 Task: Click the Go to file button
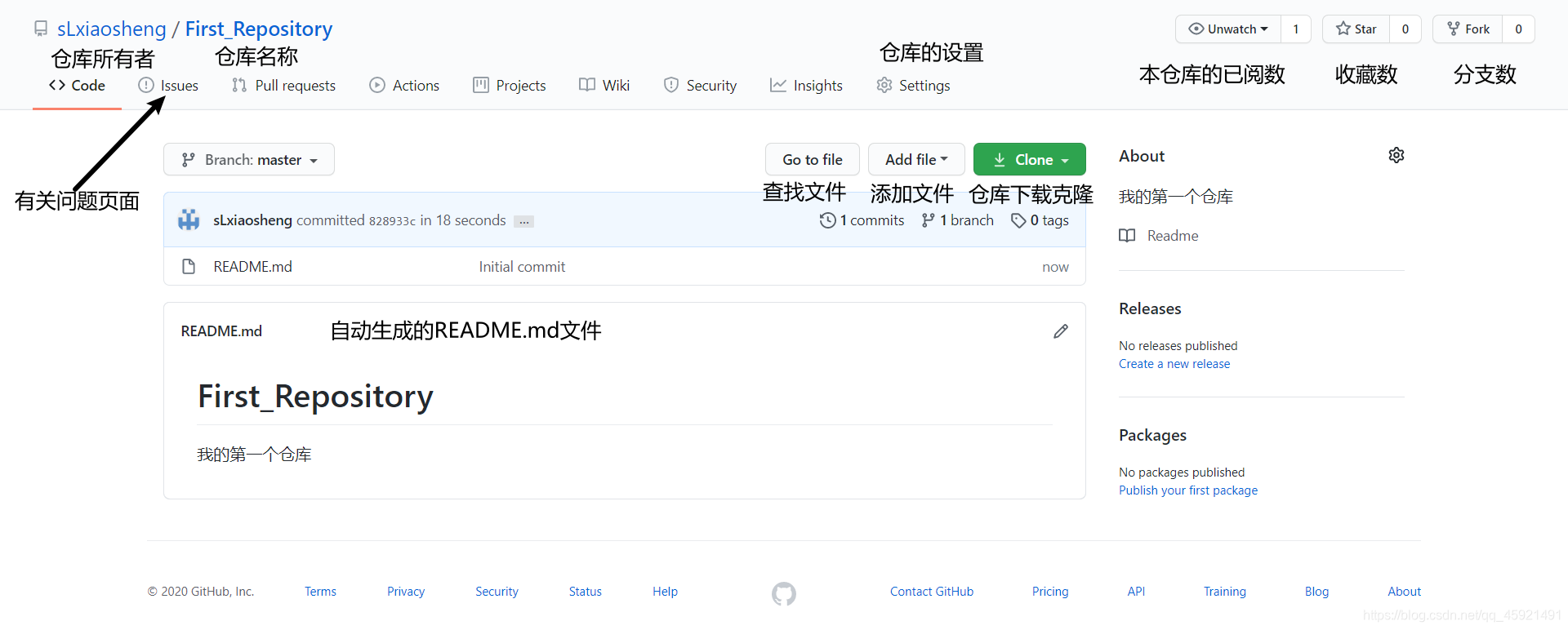coord(813,159)
